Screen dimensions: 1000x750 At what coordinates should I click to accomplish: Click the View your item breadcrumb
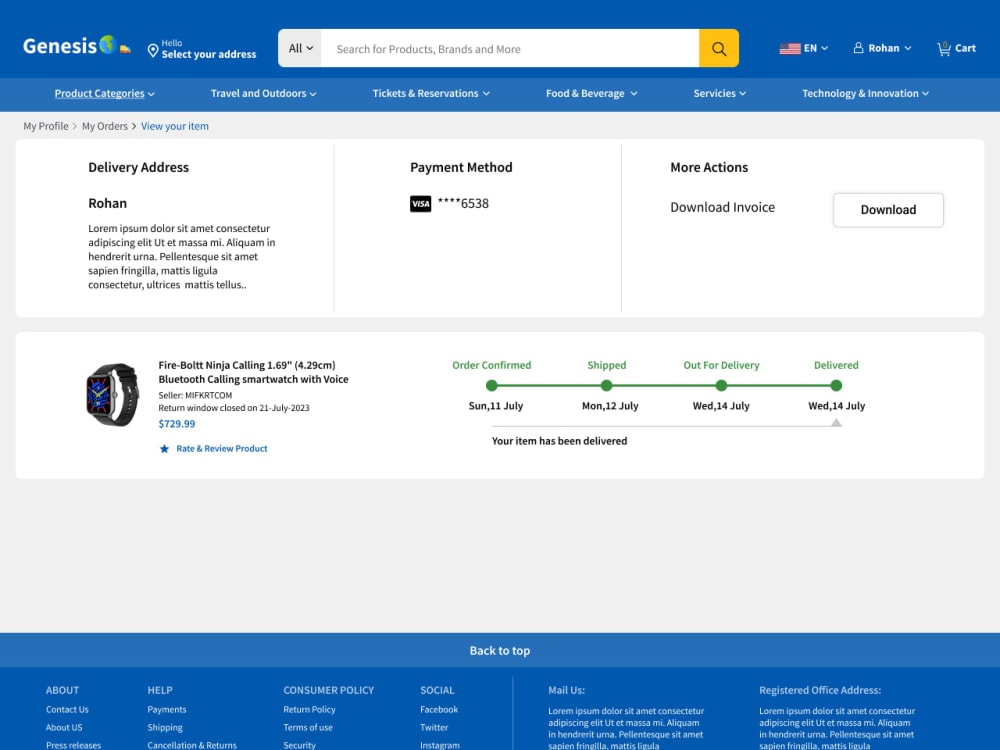[x=175, y=126]
